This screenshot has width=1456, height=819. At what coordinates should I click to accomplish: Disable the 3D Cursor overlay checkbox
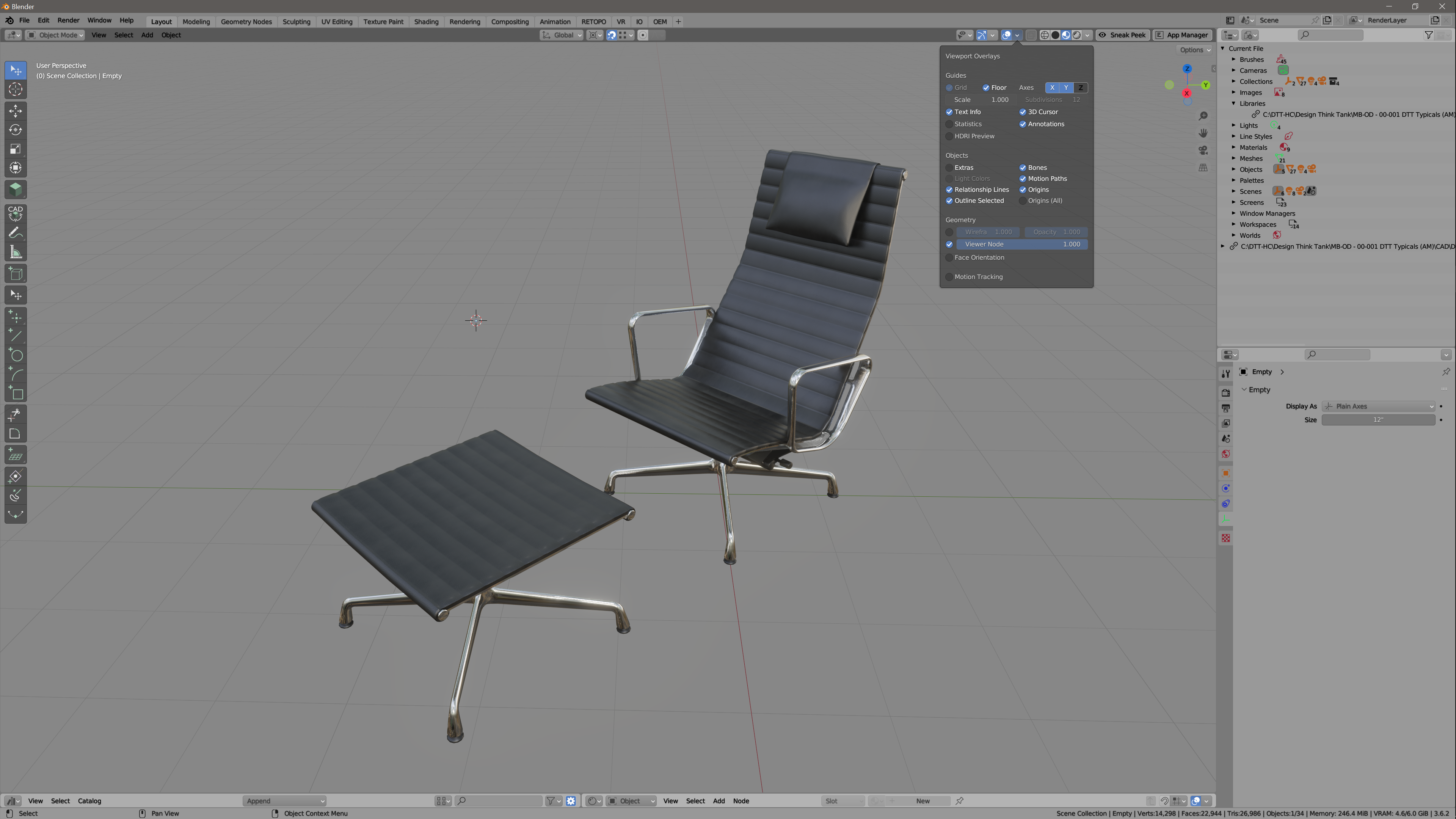[x=1023, y=112]
